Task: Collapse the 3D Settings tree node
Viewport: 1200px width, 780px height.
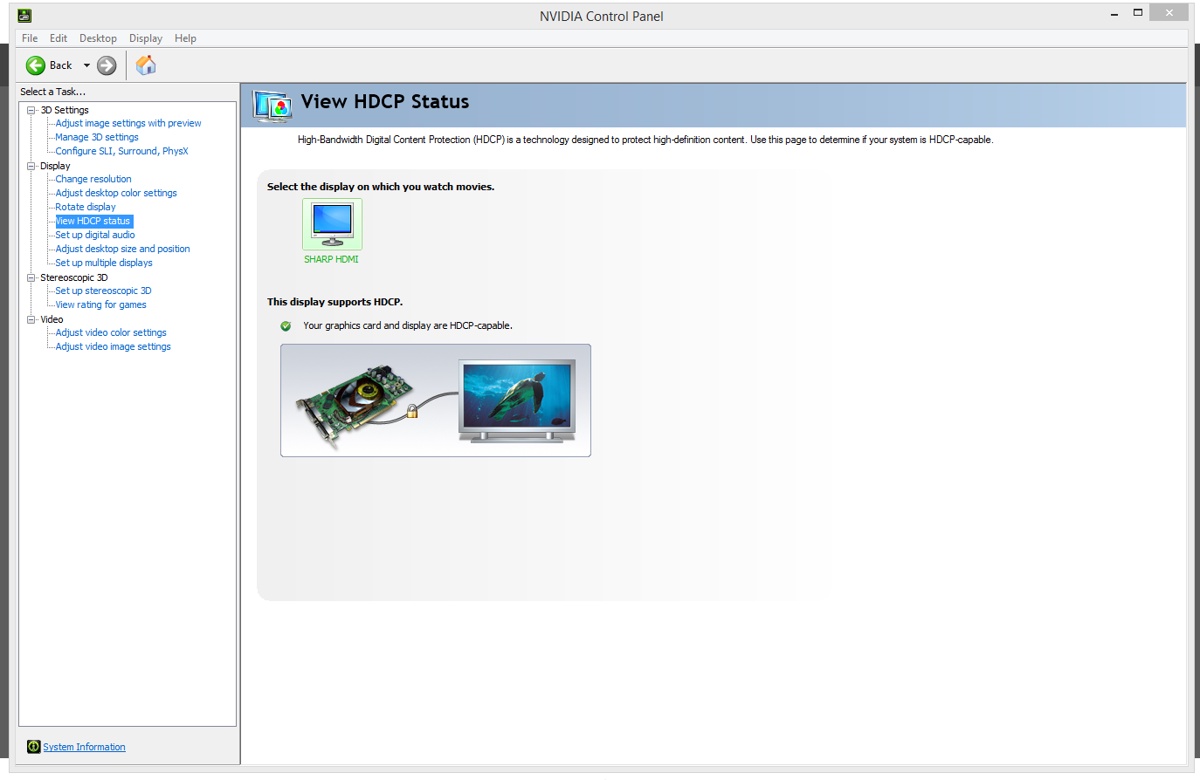Action: [31, 110]
